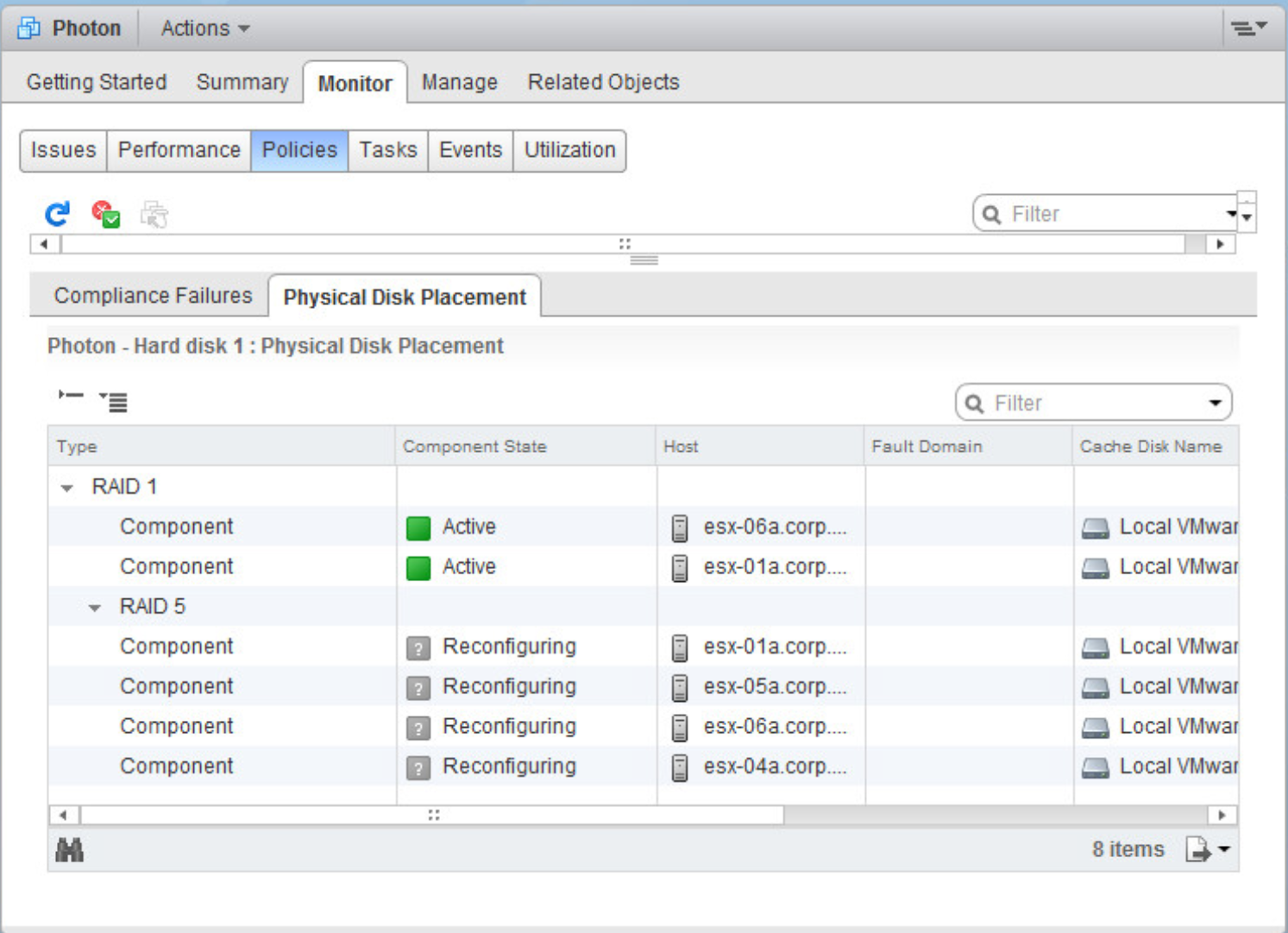
Task: Click the binoculars find icon
Action: click(69, 850)
